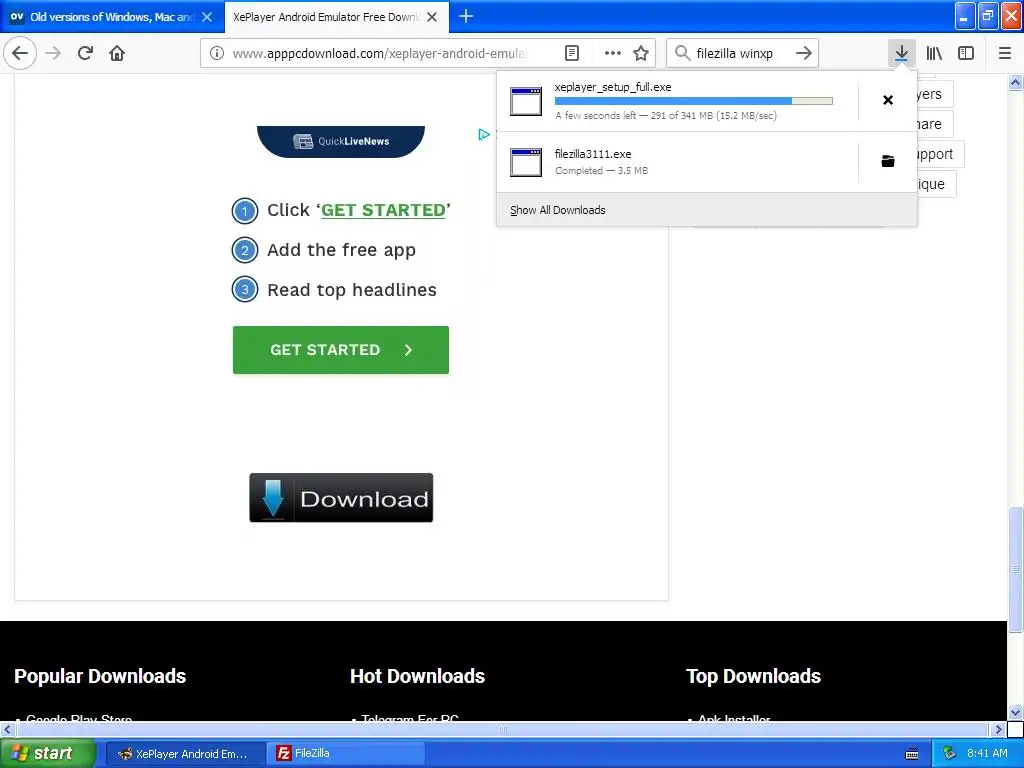Submit search with the arrow button
Viewport: 1024px width, 768px height.
[803, 53]
